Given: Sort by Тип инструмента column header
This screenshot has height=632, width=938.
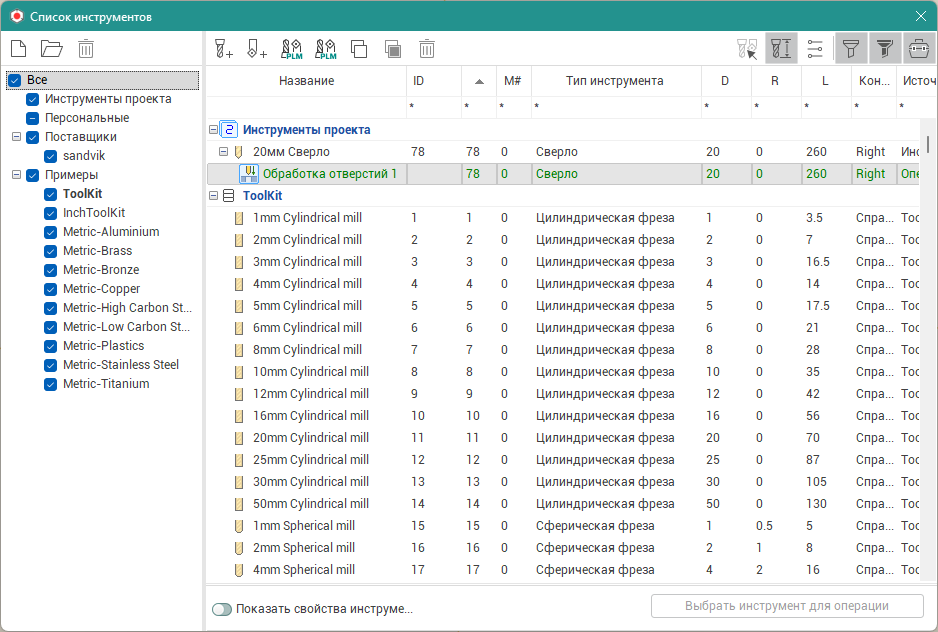Looking at the screenshot, I should click(614, 81).
